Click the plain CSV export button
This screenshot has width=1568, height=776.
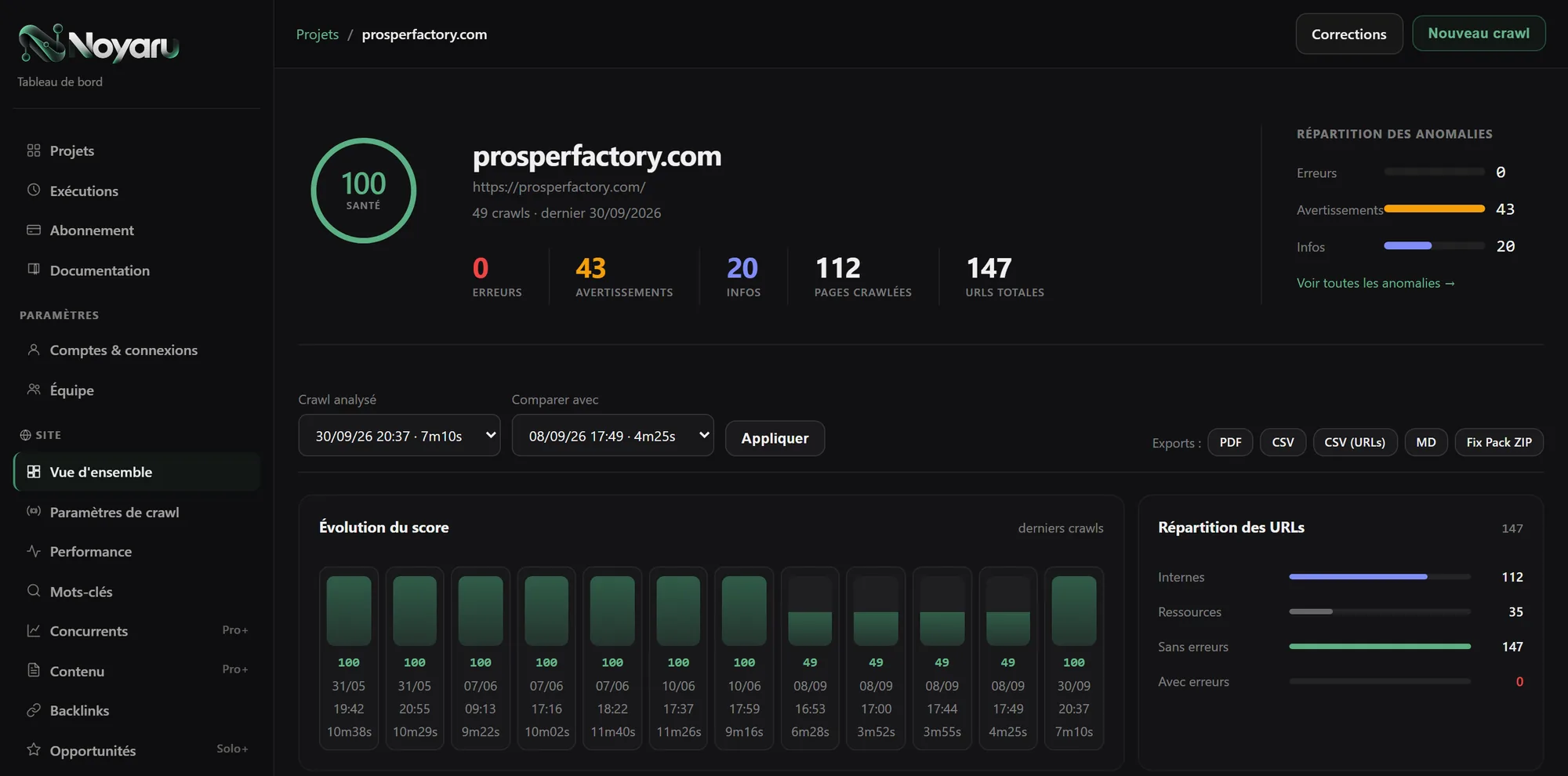tap(1283, 442)
